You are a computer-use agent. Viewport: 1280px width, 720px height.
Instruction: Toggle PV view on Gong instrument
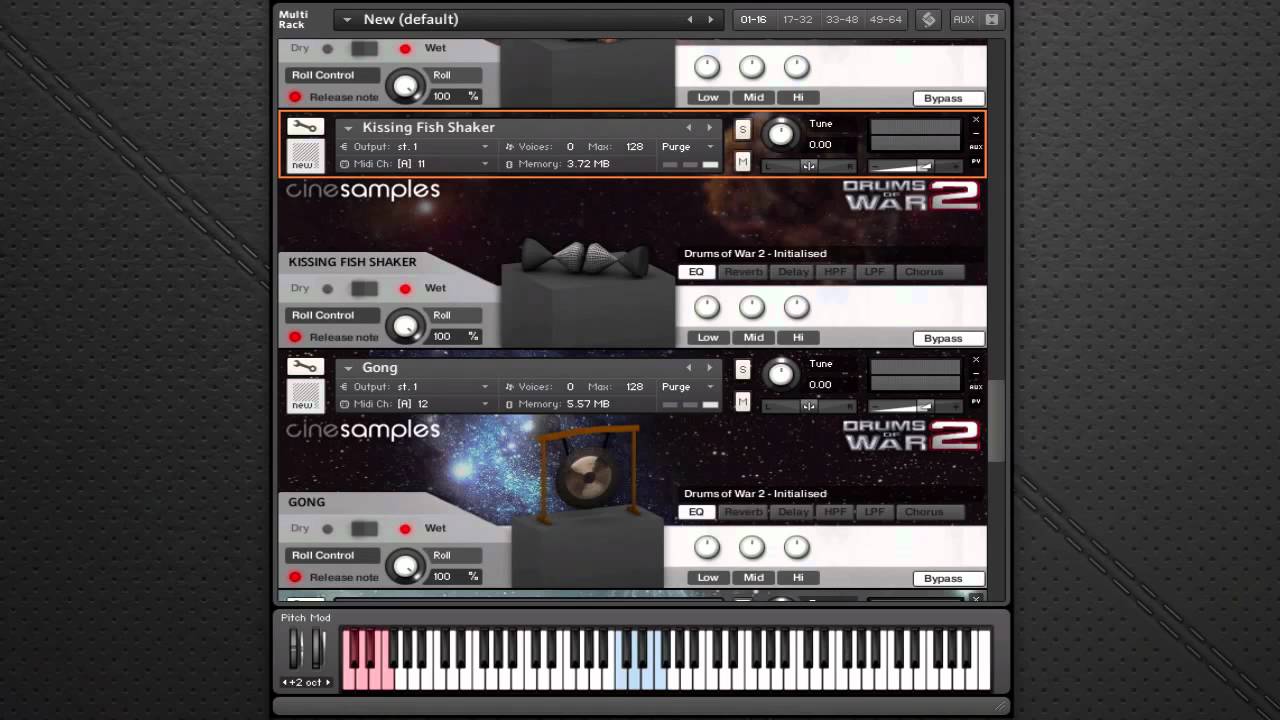[976, 401]
